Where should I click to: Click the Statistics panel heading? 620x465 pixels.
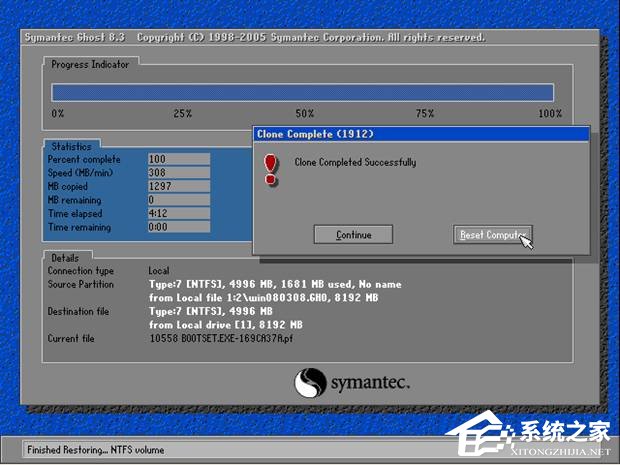click(x=72, y=147)
